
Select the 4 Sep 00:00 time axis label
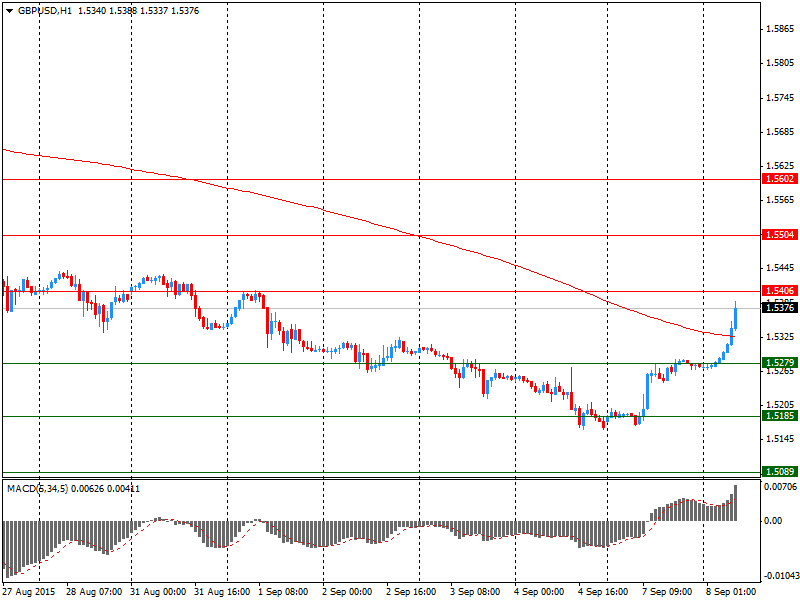click(539, 592)
